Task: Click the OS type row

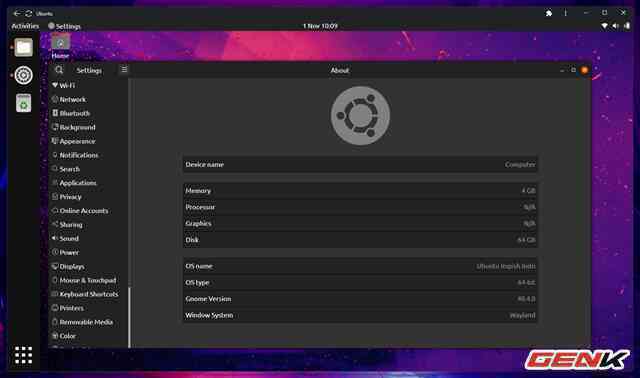Action: (x=360, y=282)
